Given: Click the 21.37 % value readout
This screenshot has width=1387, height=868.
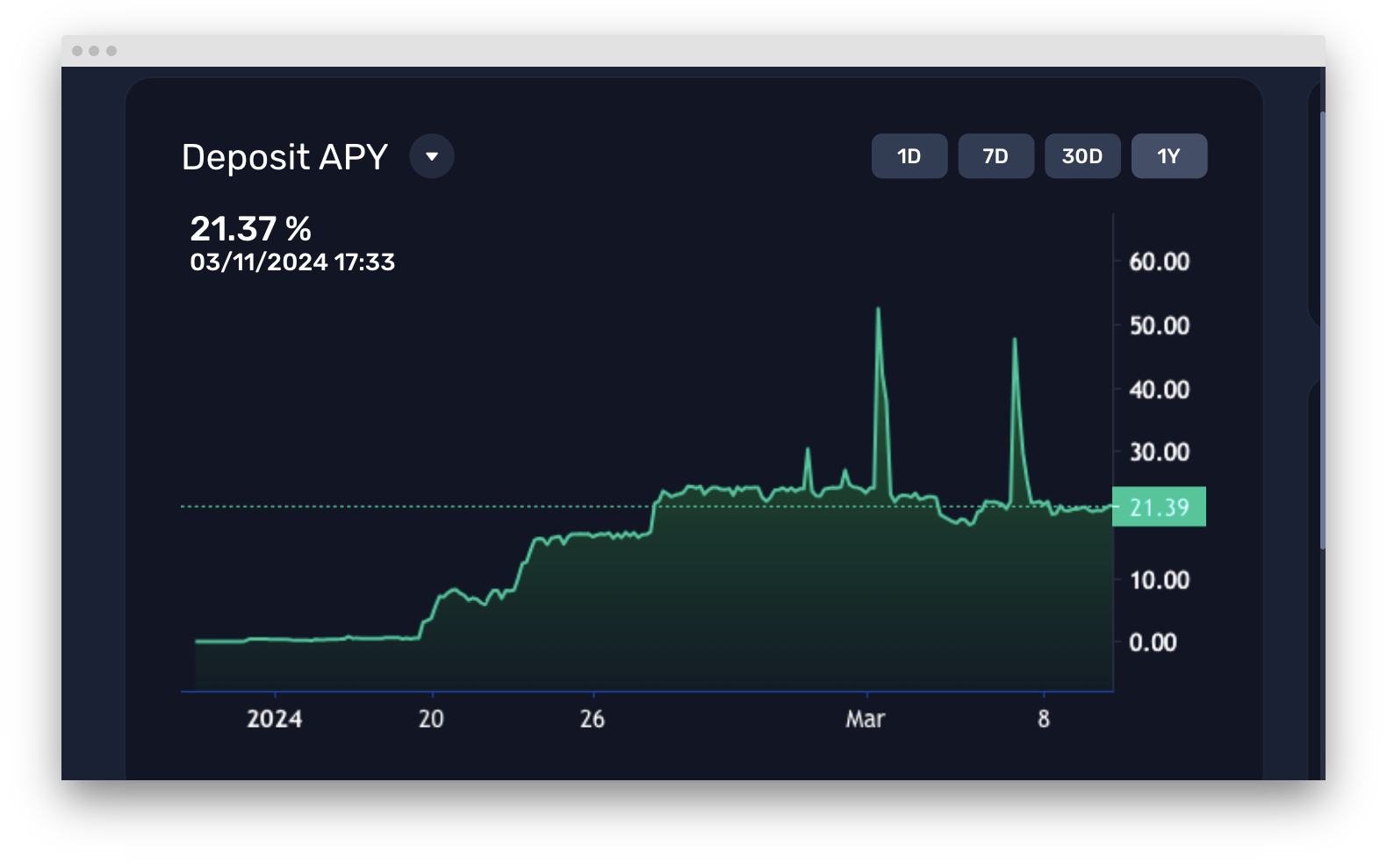Looking at the screenshot, I should (x=250, y=229).
